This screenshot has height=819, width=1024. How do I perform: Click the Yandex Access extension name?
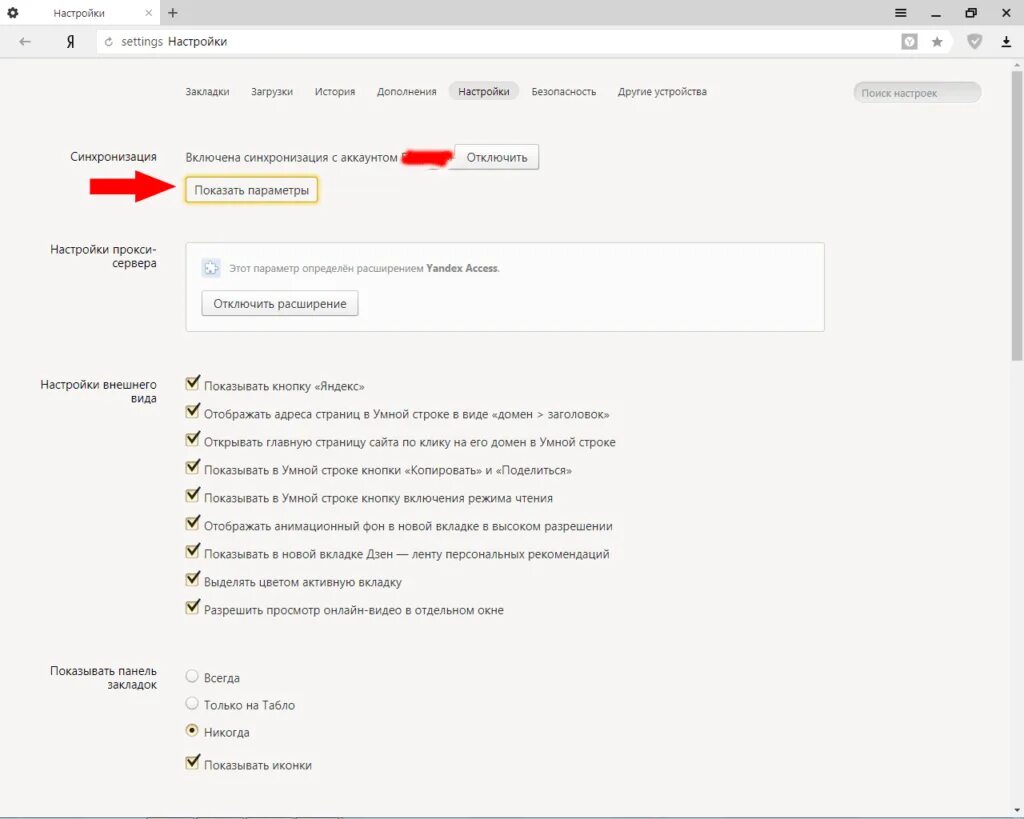(x=462, y=268)
